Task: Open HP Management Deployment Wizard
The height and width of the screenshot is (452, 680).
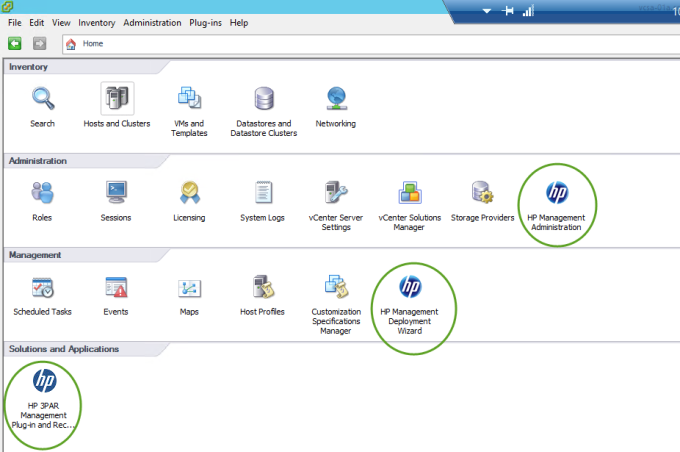Action: (410, 288)
